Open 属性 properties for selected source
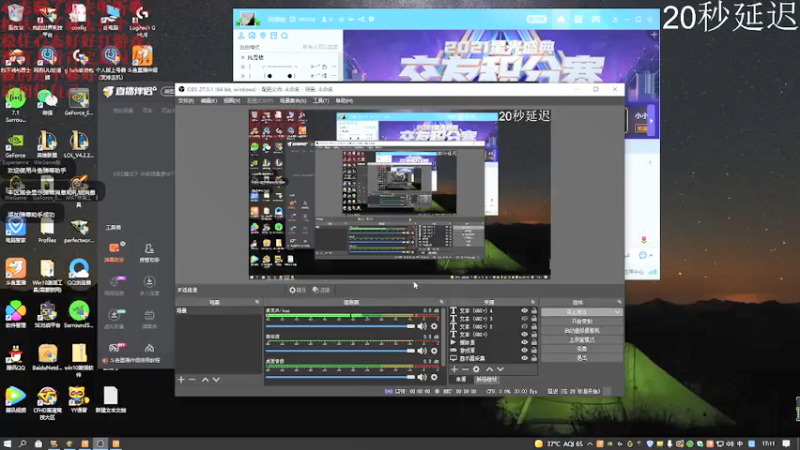Image resolution: width=800 pixels, height=450 pixels. pyautogui.click(x=297, y=290)
